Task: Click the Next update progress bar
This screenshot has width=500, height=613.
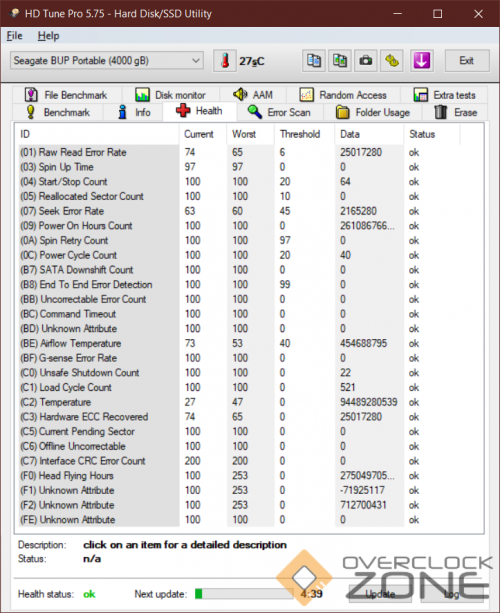Action: (x=244, y=594)
